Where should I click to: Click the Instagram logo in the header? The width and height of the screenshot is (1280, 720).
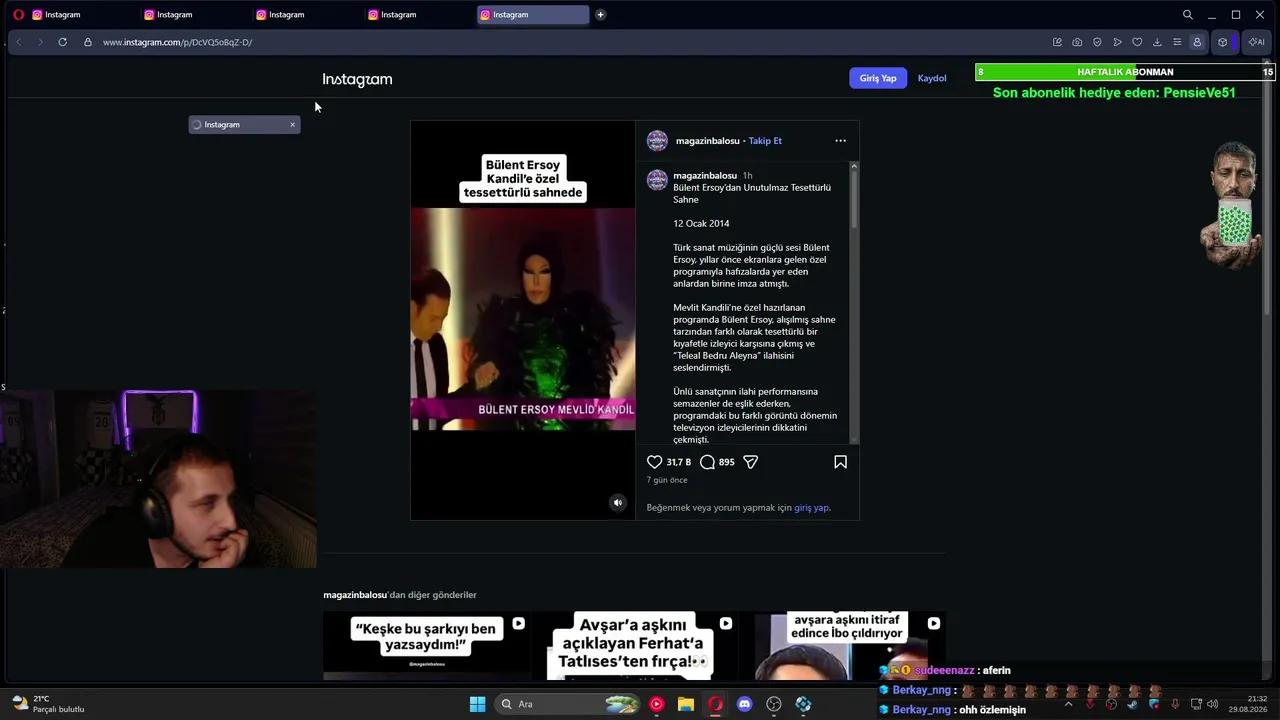pyautogui.click(x=357, y=79)
